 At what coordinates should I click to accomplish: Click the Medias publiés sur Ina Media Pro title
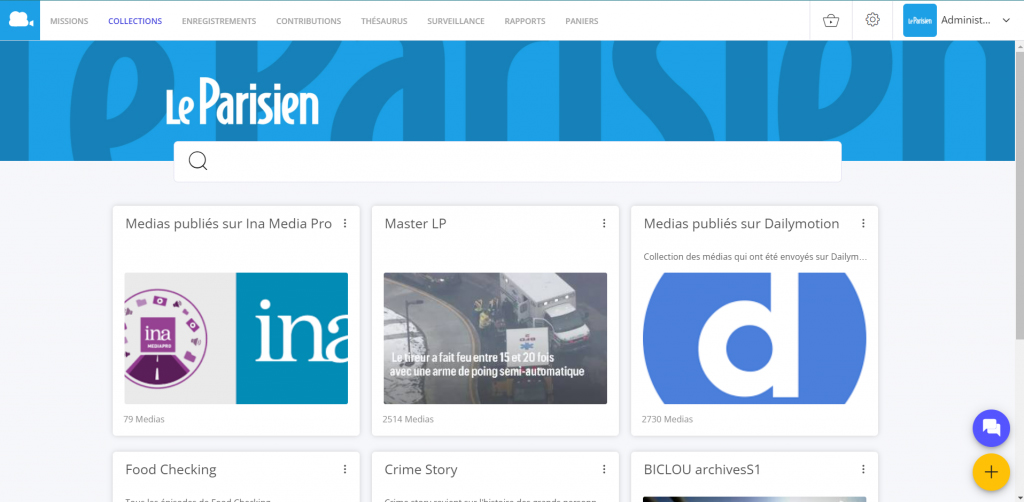[229, 224]
